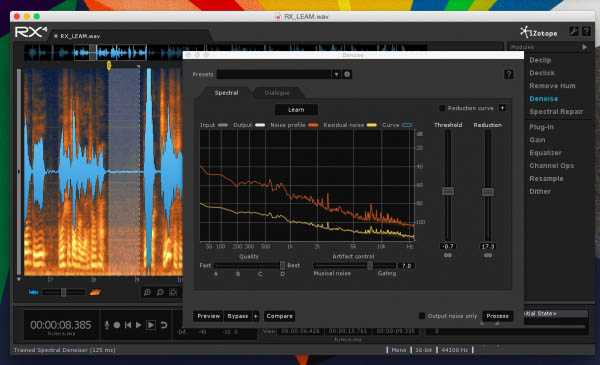Screen dimensions: 600x365
Task: Adjust the waveform/spectrogram blend slider
Action: 64,292
